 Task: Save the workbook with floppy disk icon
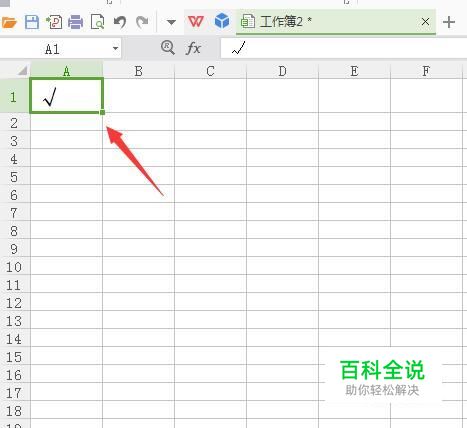32,22
